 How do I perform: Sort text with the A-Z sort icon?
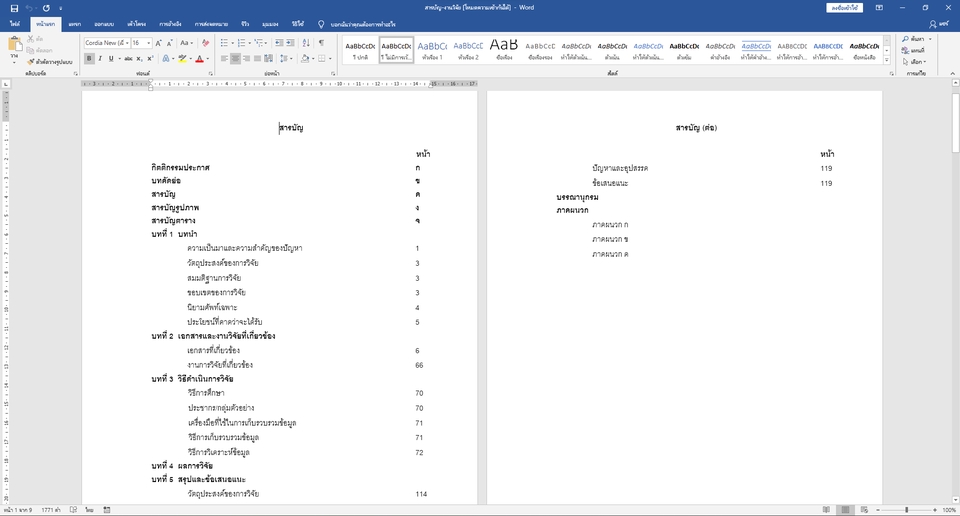306,43
